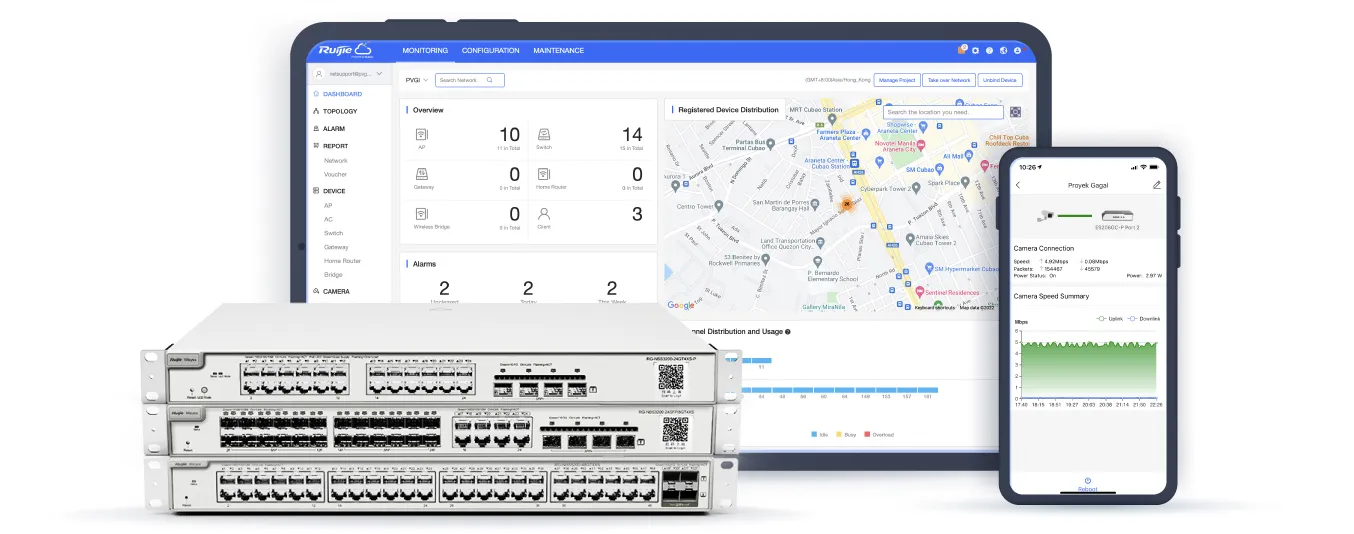This screenshot has width=1354, height=534.
Task: Open the MAINTENANCE tab
Action: (x=558, y=50)
